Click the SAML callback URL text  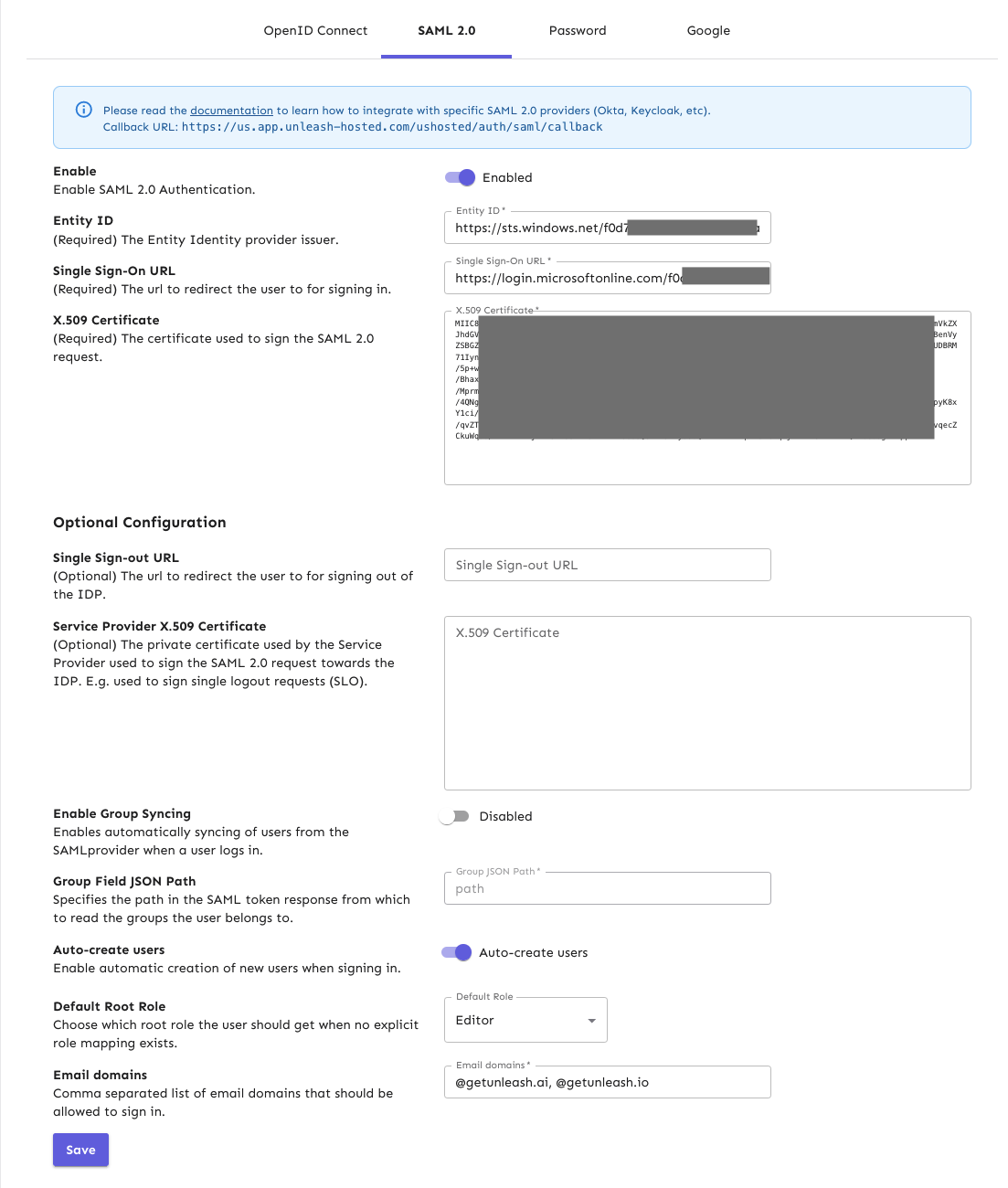pyautogui.click(x=391, y=127)
